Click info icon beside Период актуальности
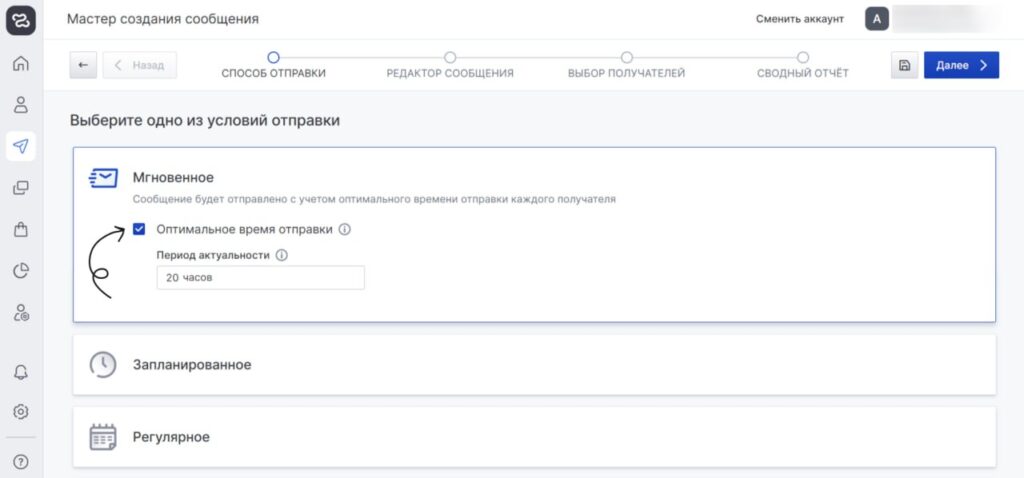 (281, 255)
